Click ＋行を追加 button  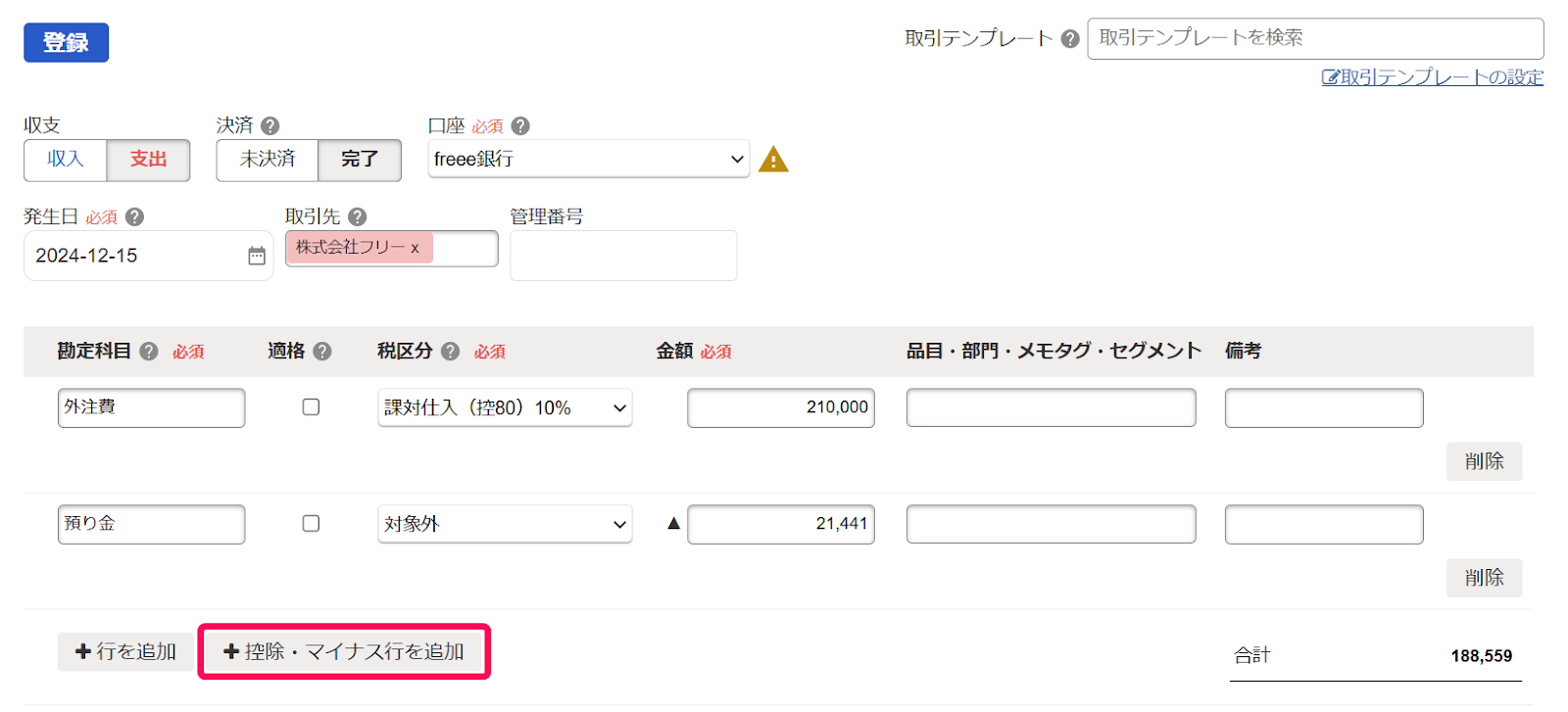(x=125, y=651)
